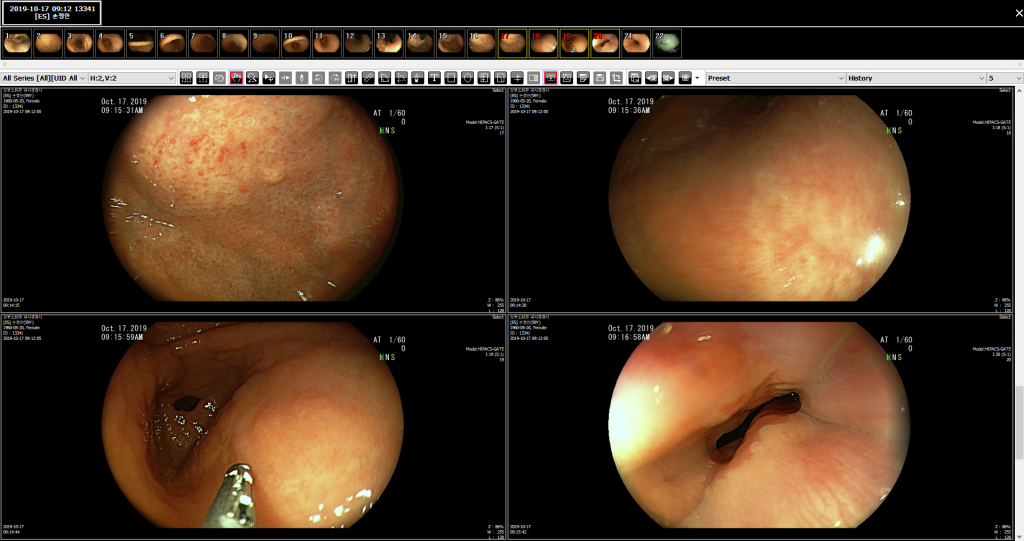Click the 09:15:31AM endoscopy image panel
Screen dimensions: 1024x541
click(253, 200)
